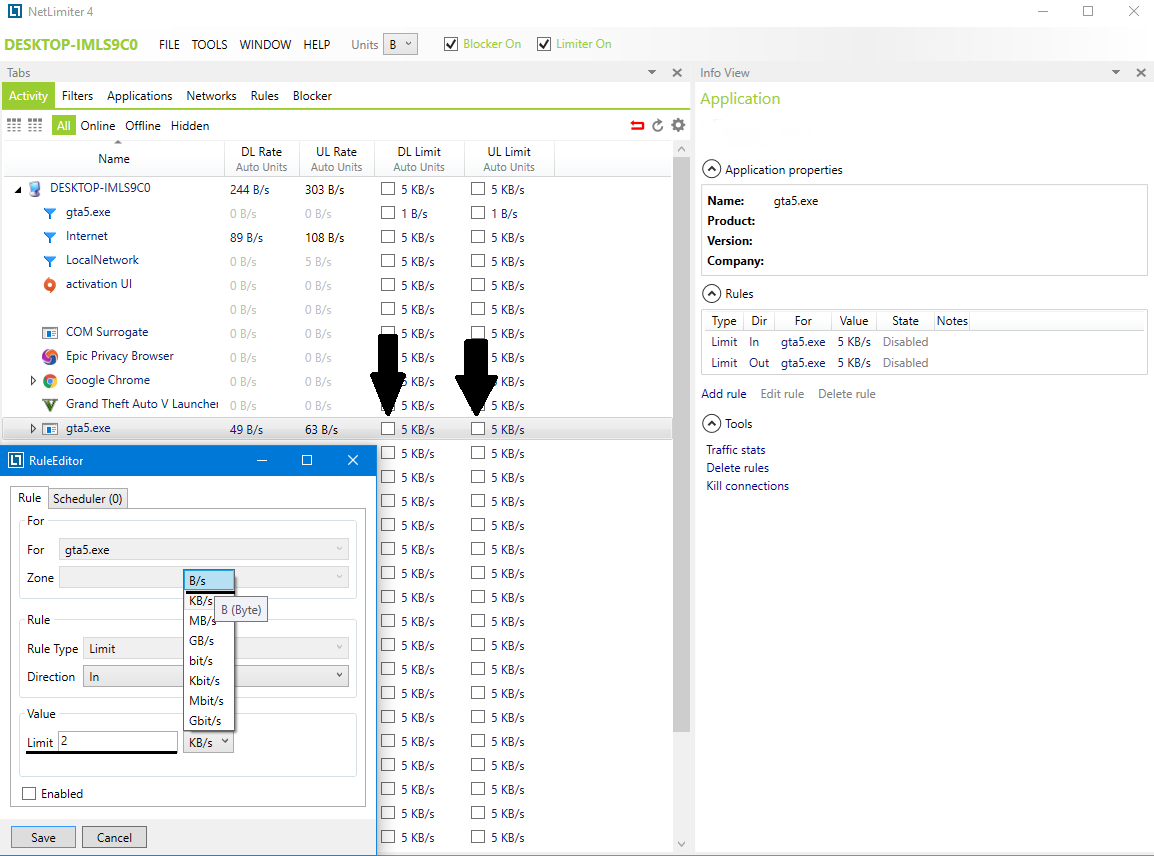Check DL Limit box on highlighted gta5.exe row
Image resolution: width=1154 pixels, height=856 pixels.
coord(388,428)
